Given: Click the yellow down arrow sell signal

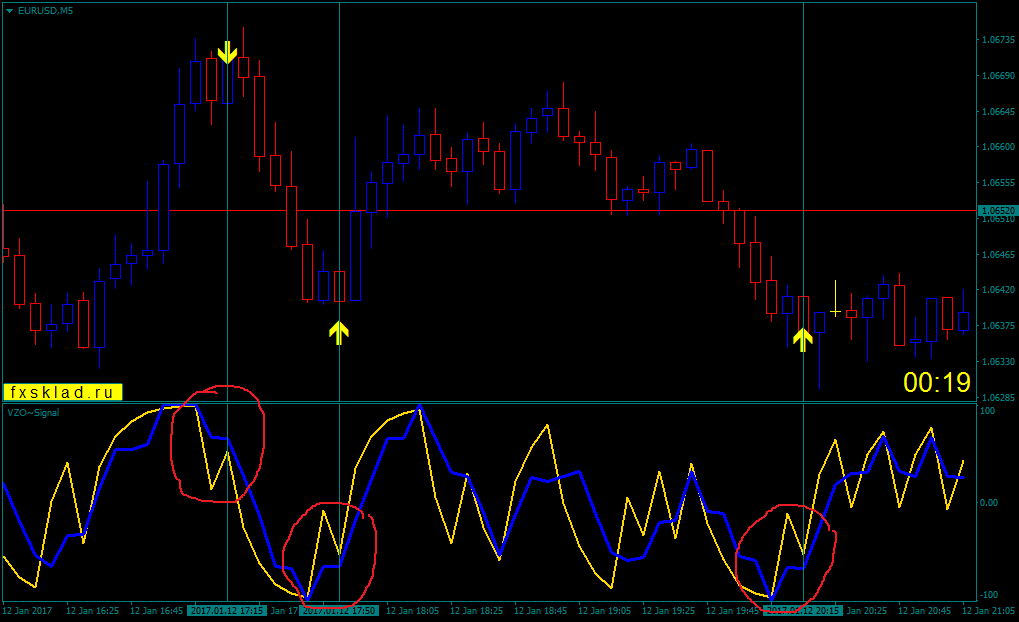Looking at the screenshot, I should (x=227, y=52).
